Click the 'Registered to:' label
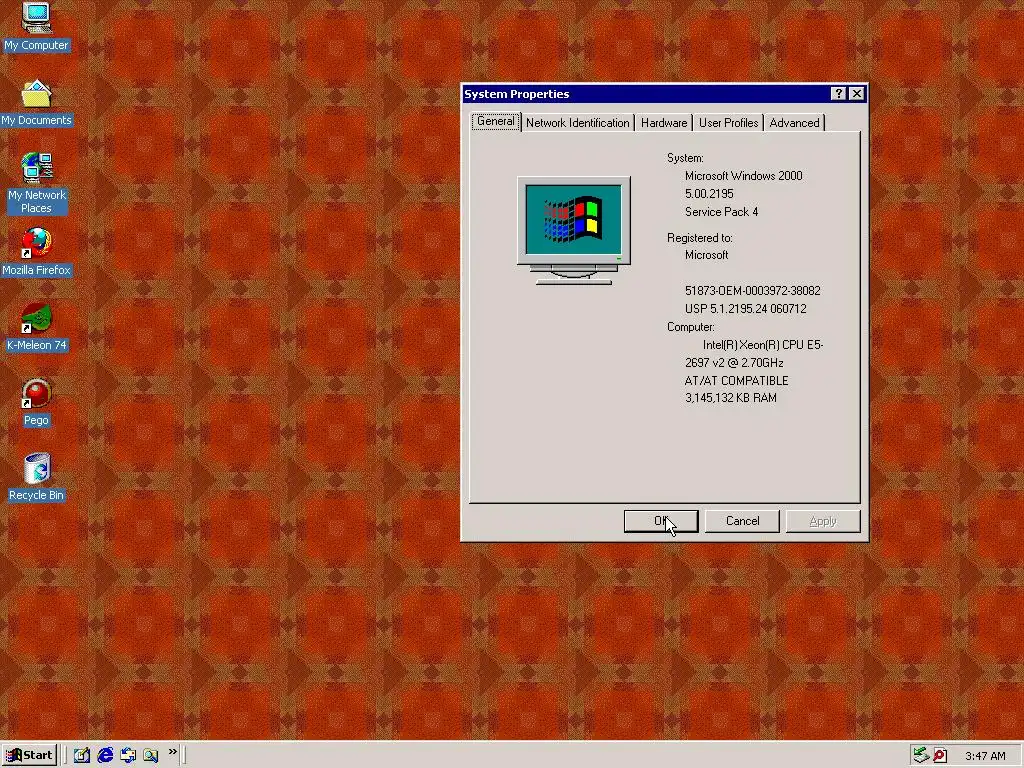The image size is (1024, 768). [x=699, y=238]
